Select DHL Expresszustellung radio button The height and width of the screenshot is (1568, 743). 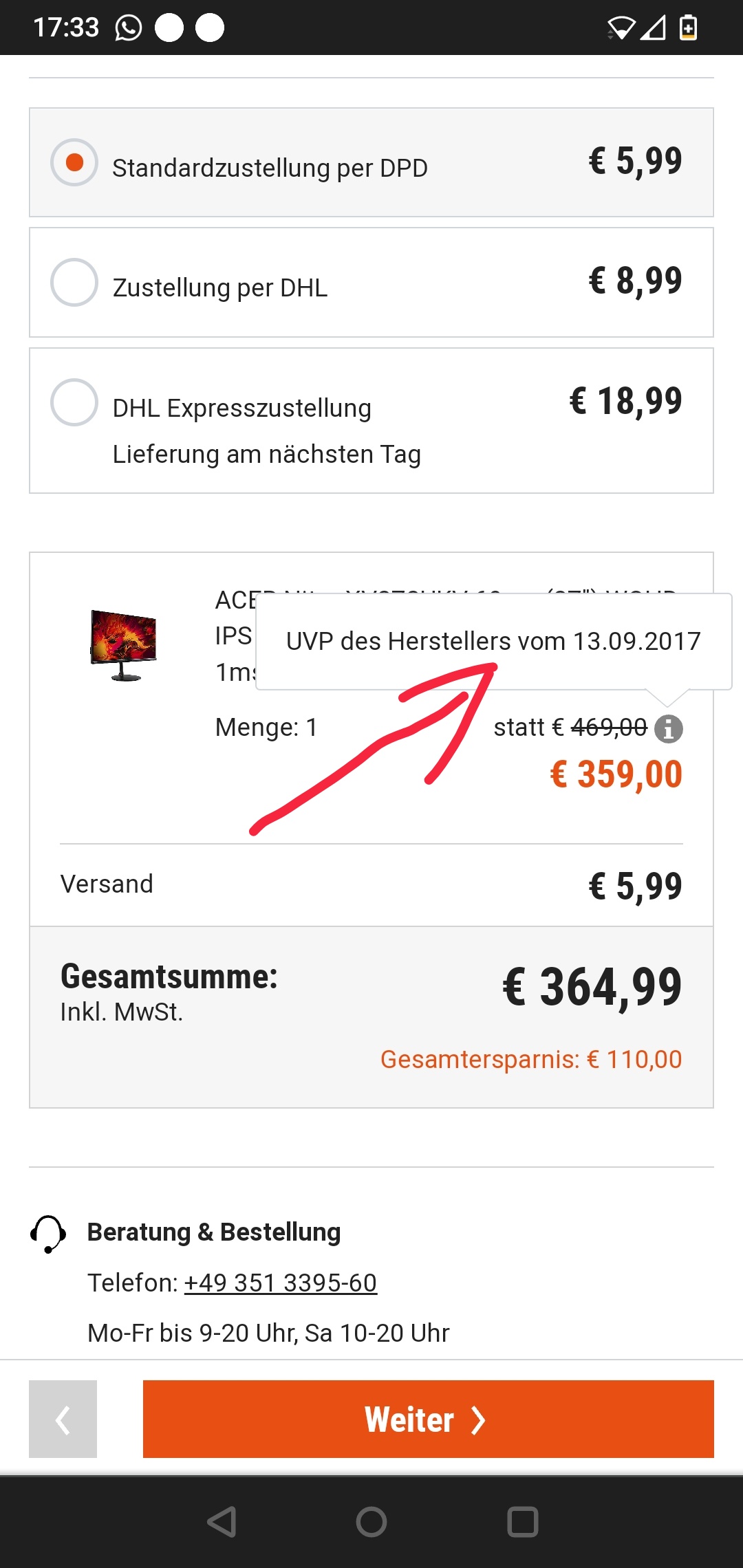click(74, 402)
